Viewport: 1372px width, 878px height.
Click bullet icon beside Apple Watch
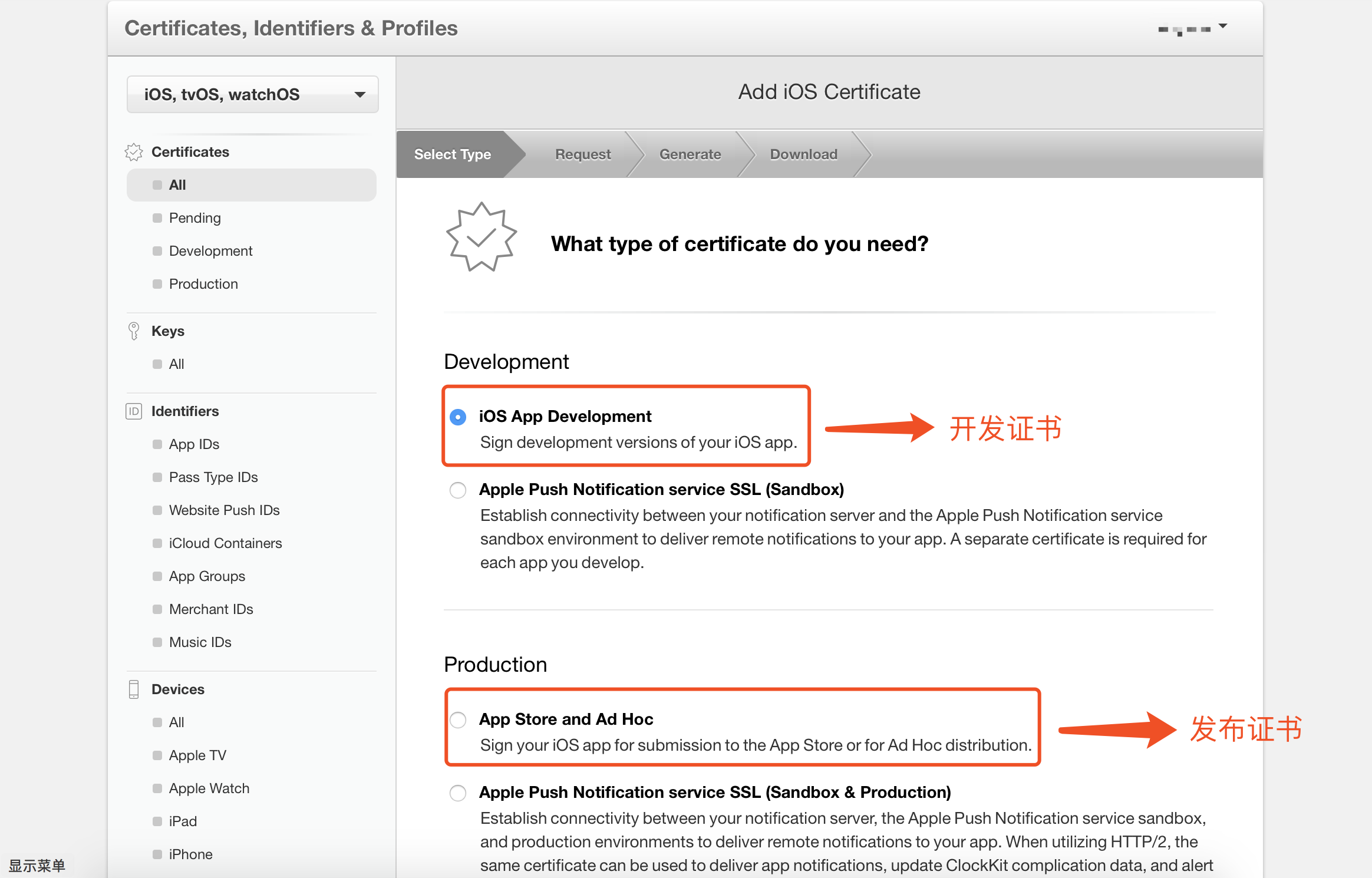(157, 788)
